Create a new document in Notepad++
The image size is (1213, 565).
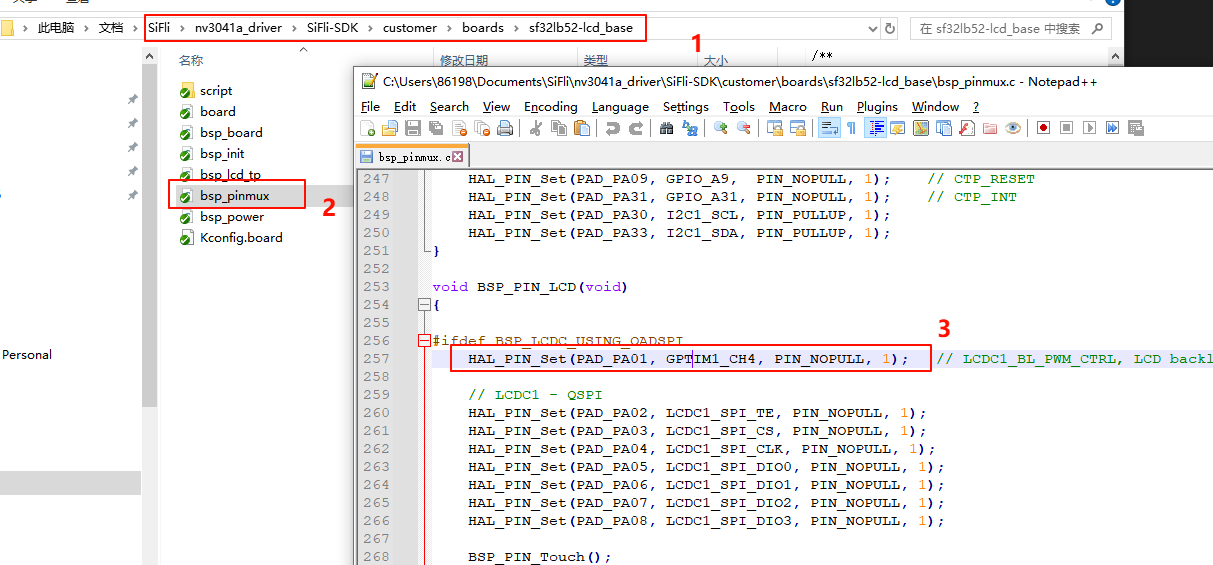pyautogui.click(x=367, y=128)
